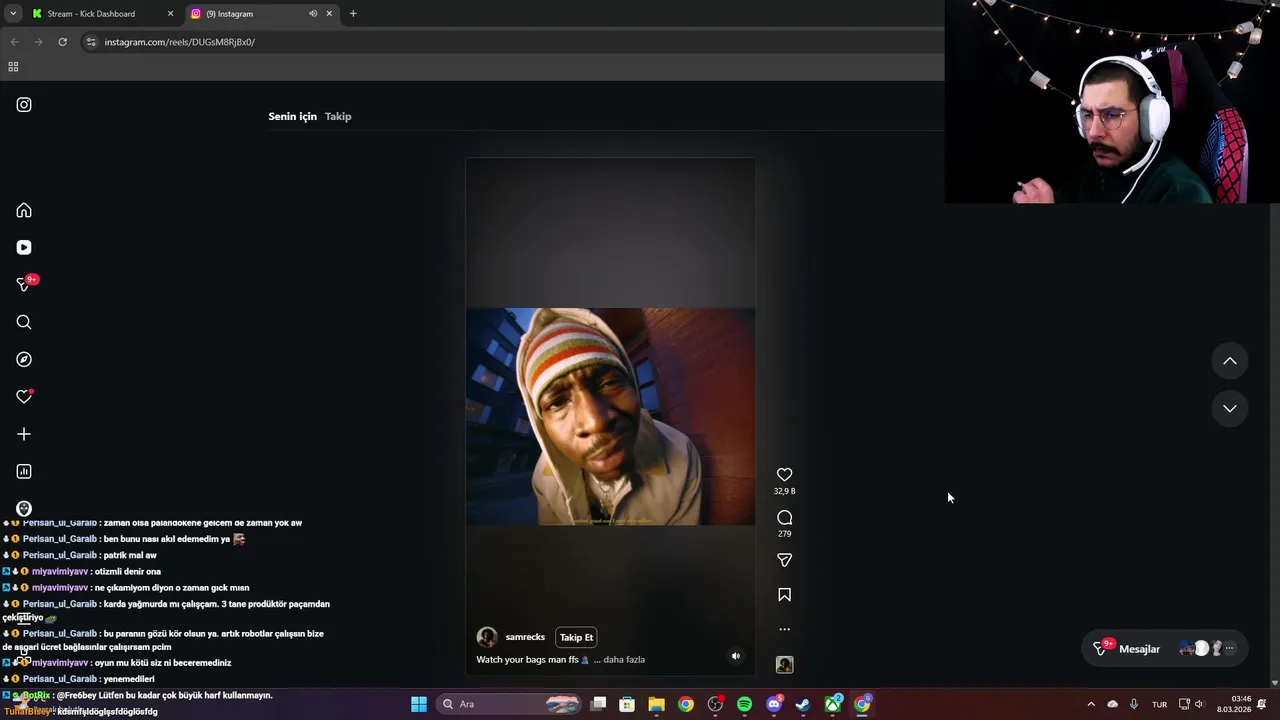Open Spotify from the taskbar
Screen dimensions: 1280x720
744,704
